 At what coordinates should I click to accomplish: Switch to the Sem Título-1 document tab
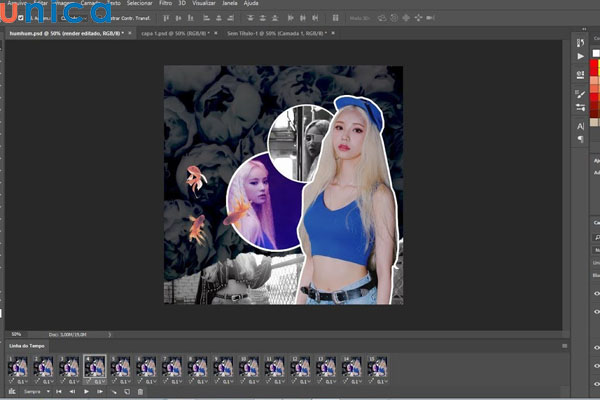point(277,33)
